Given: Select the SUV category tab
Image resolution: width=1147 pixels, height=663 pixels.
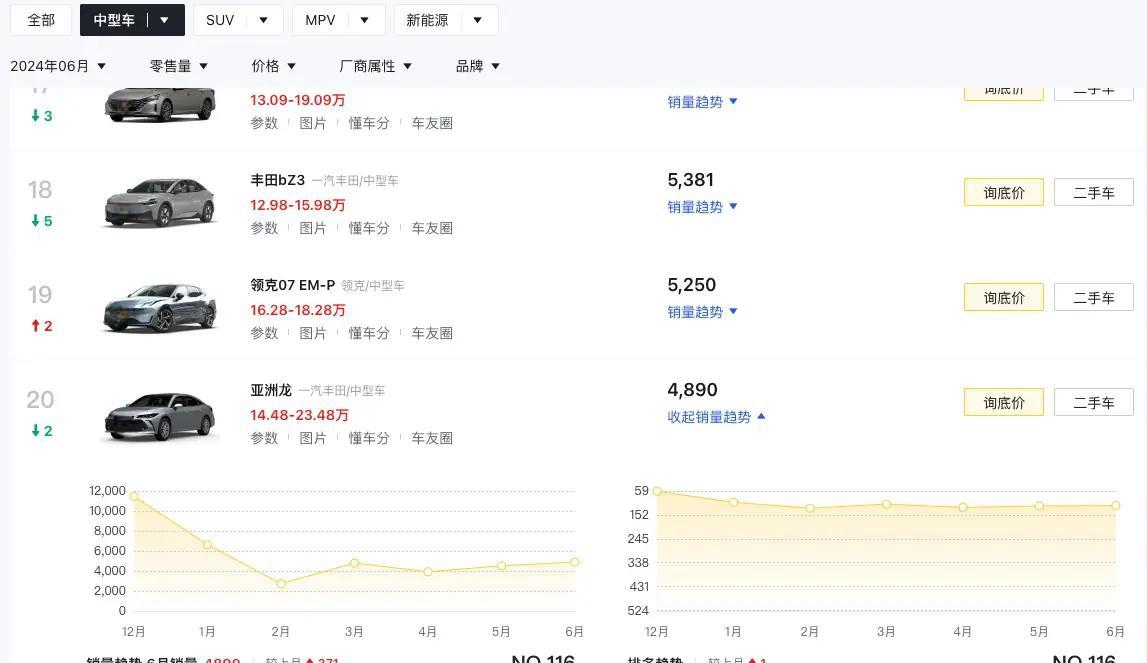Looking at the screenshot, I should pyautogui.click(x=219, y=20).
